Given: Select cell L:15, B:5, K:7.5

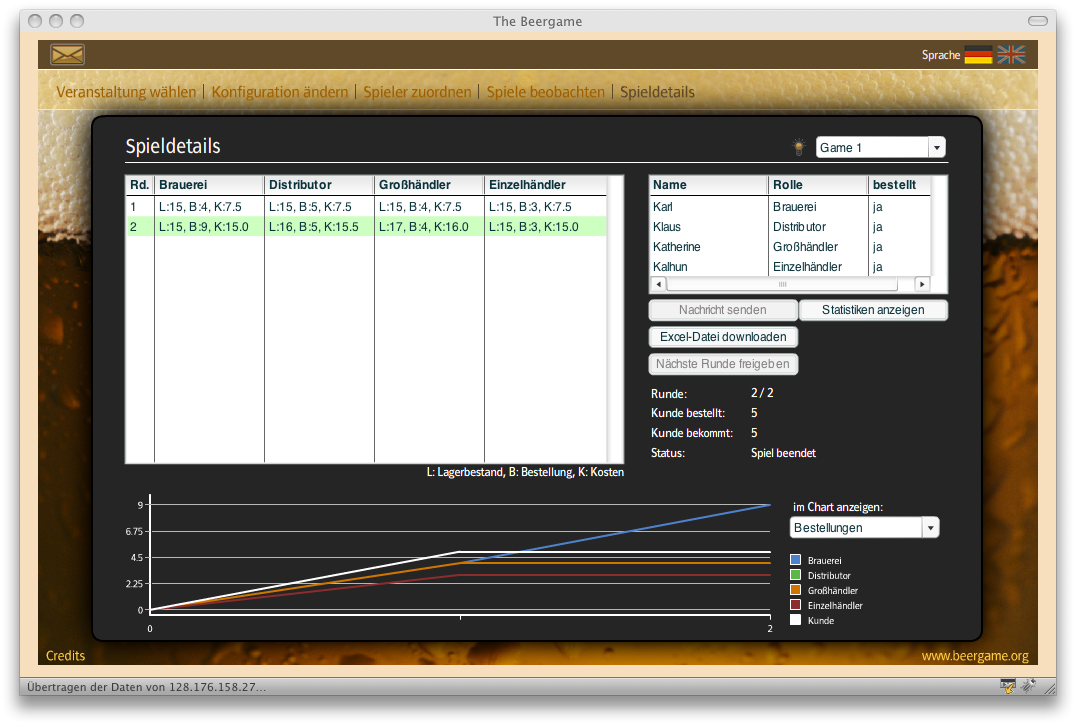Looking at the screenshot, I should (319, 206).
